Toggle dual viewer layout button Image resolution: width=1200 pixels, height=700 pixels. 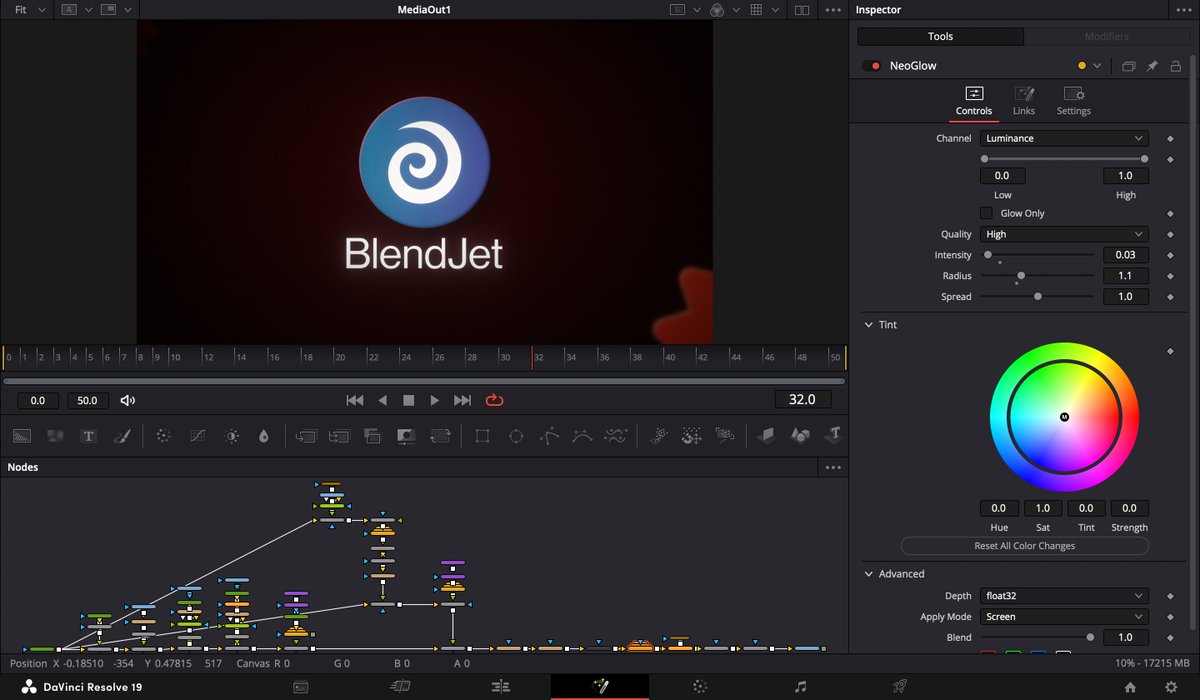(x=802, y=10)
